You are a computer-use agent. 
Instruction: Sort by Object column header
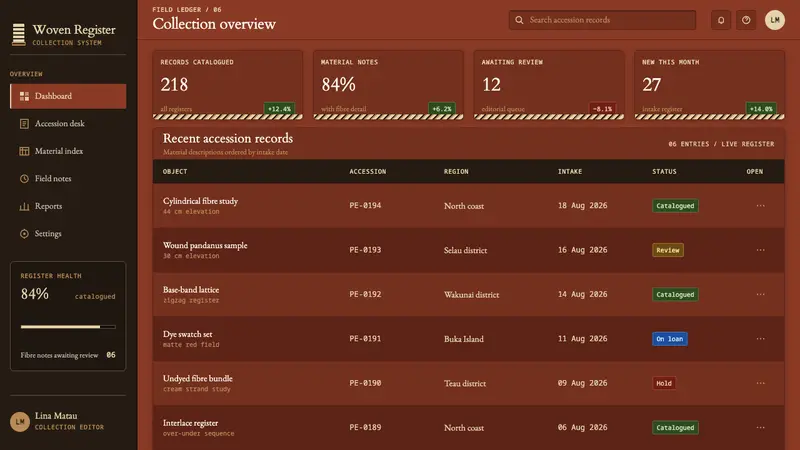175,171
